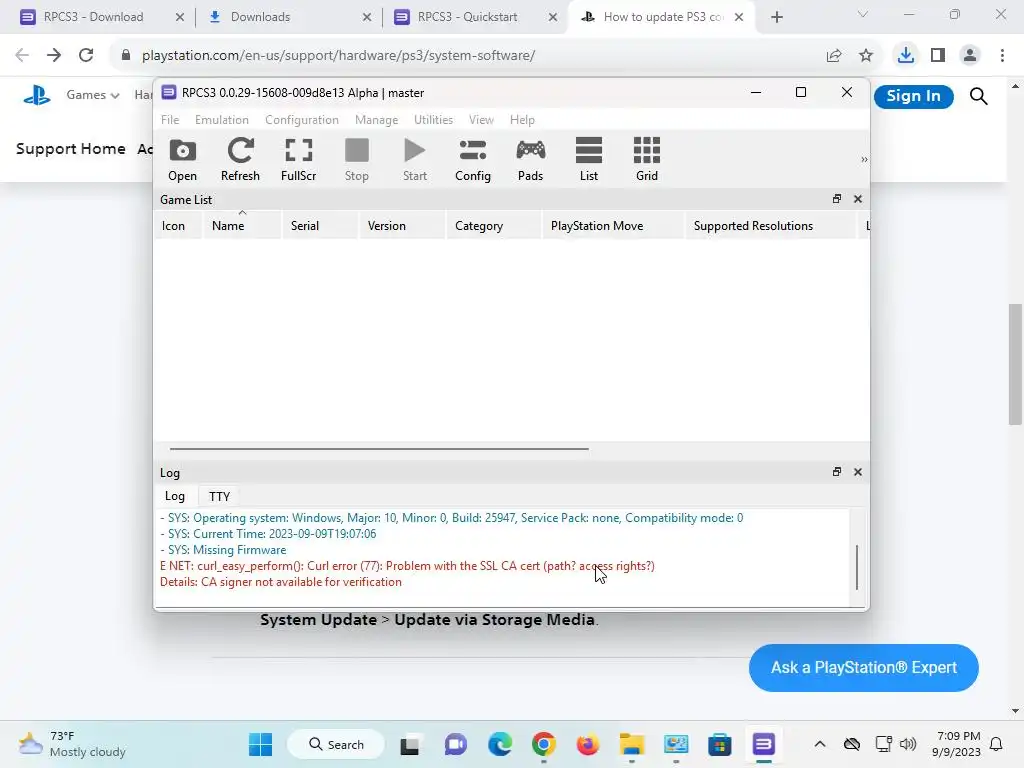This screenshot has height=768, width=1024.
Task: Sort game list by Name column
Action: [x=242, y=225]
